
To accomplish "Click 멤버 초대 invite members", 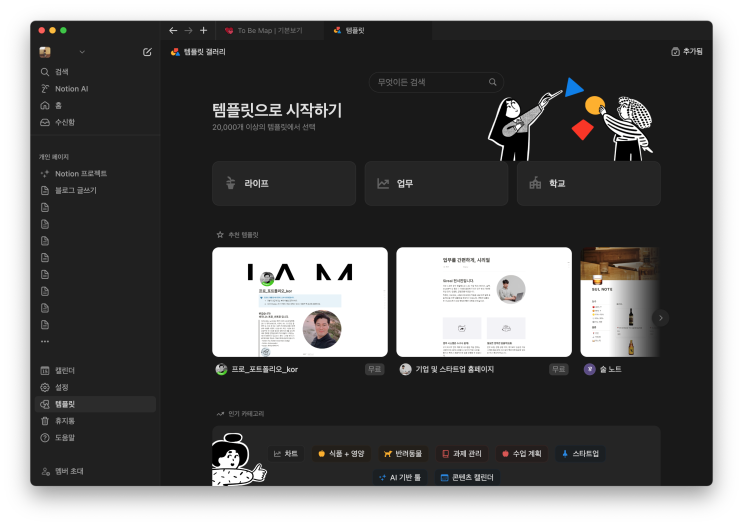I will click(x=95, y=471).
